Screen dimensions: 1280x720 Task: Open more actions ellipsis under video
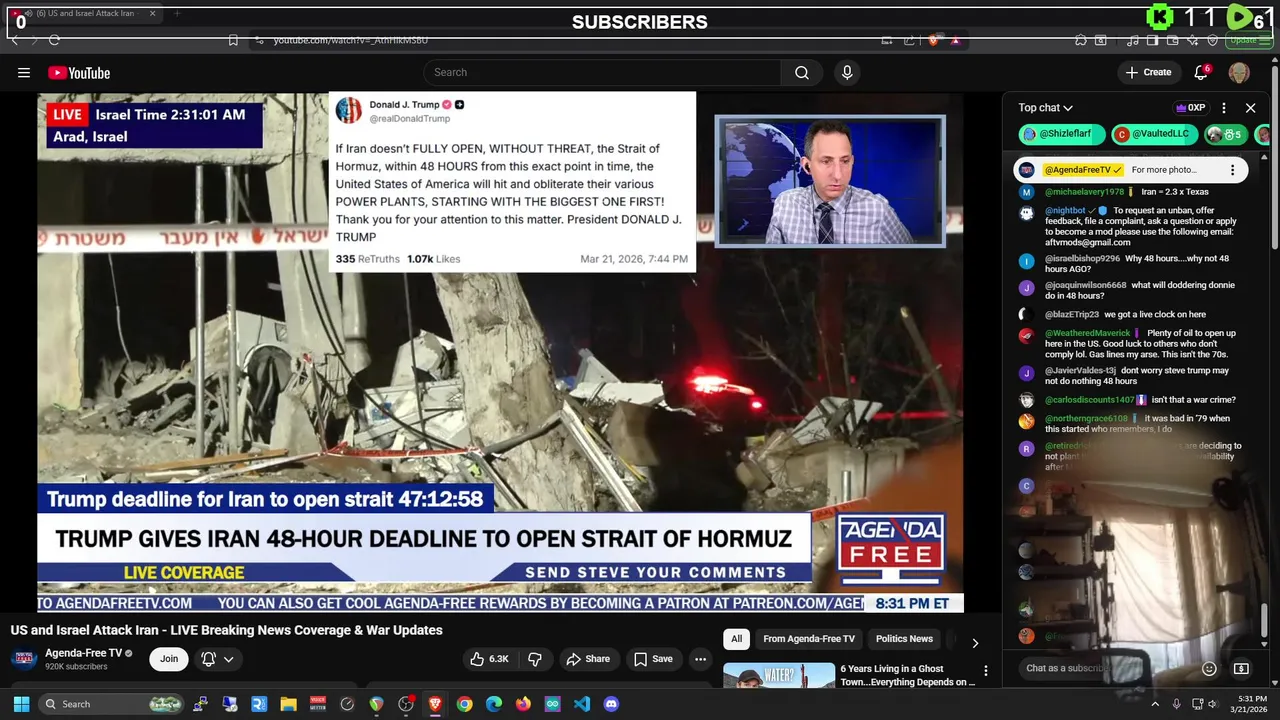[x=701, y=659]
